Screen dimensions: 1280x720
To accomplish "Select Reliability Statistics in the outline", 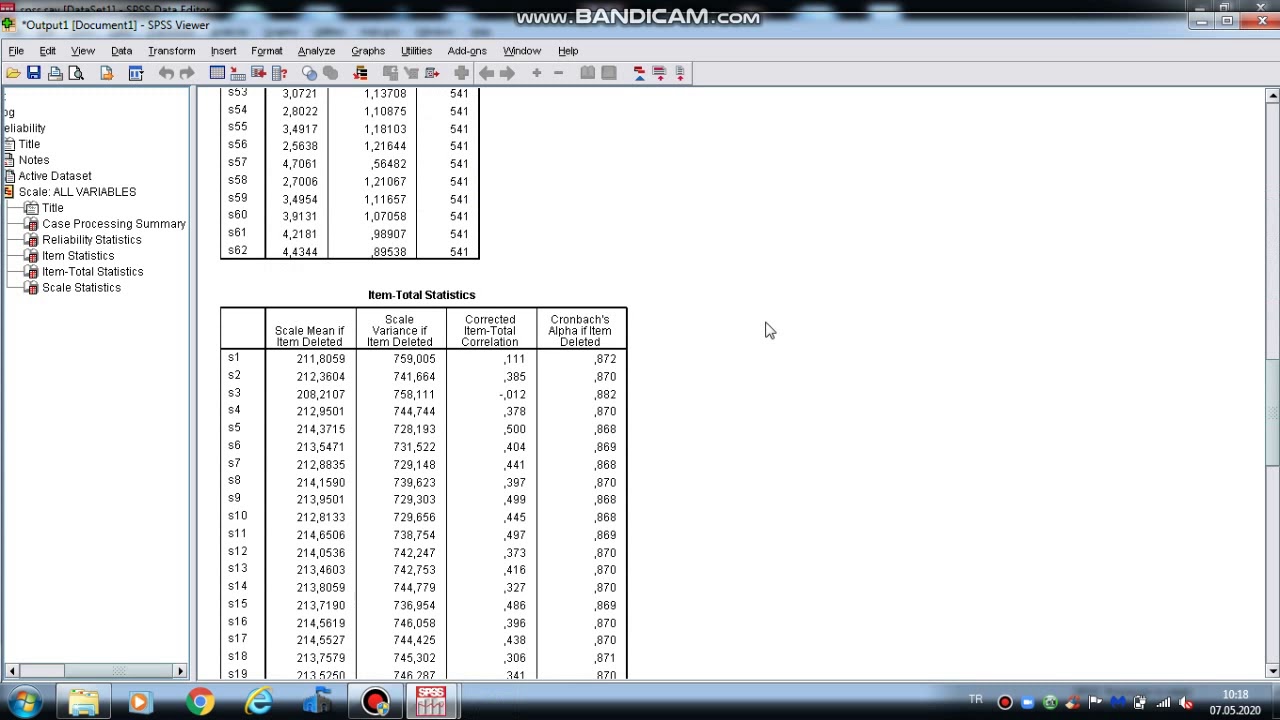I will [91, 240].
